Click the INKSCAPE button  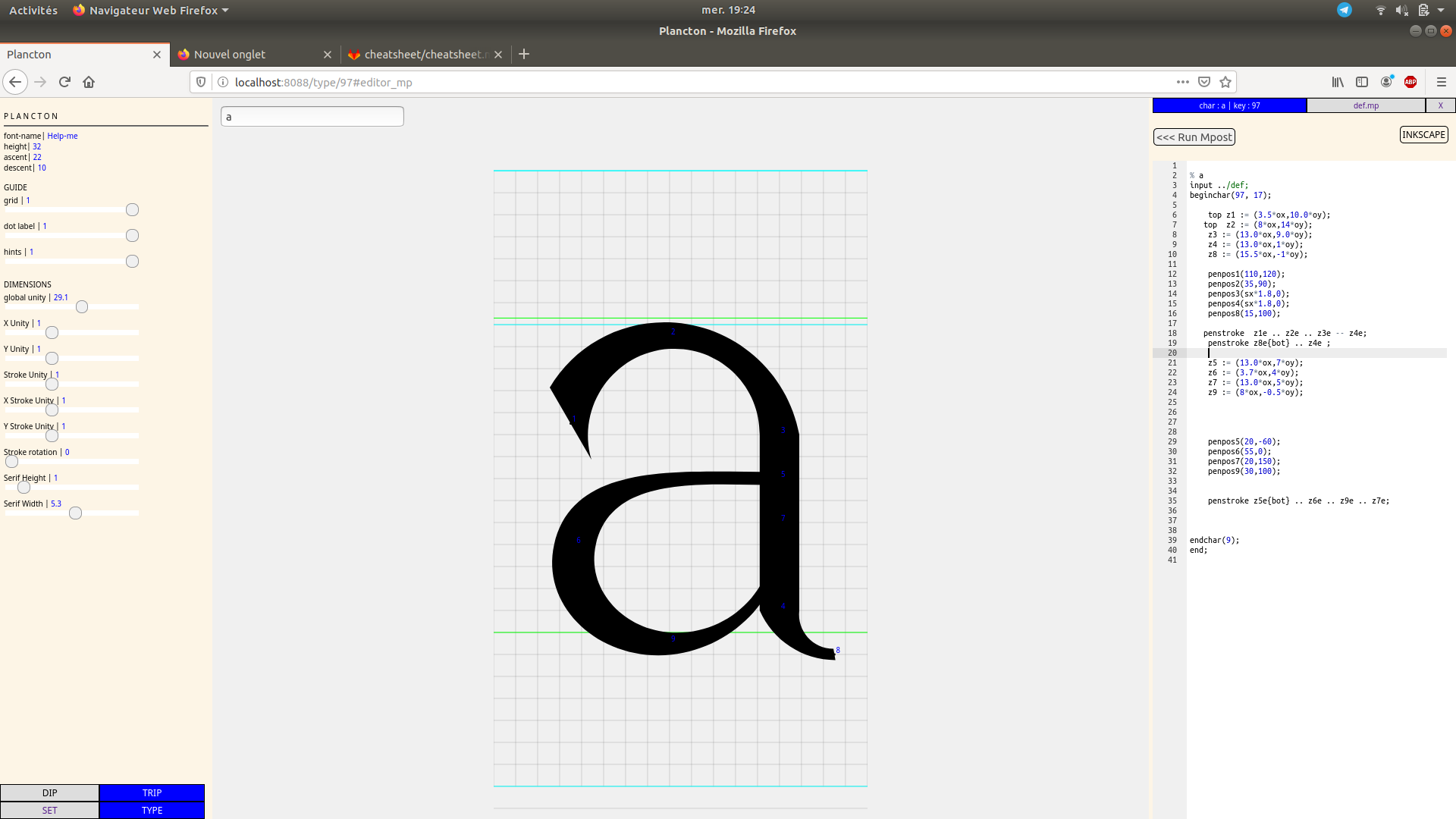point(1423,135)
